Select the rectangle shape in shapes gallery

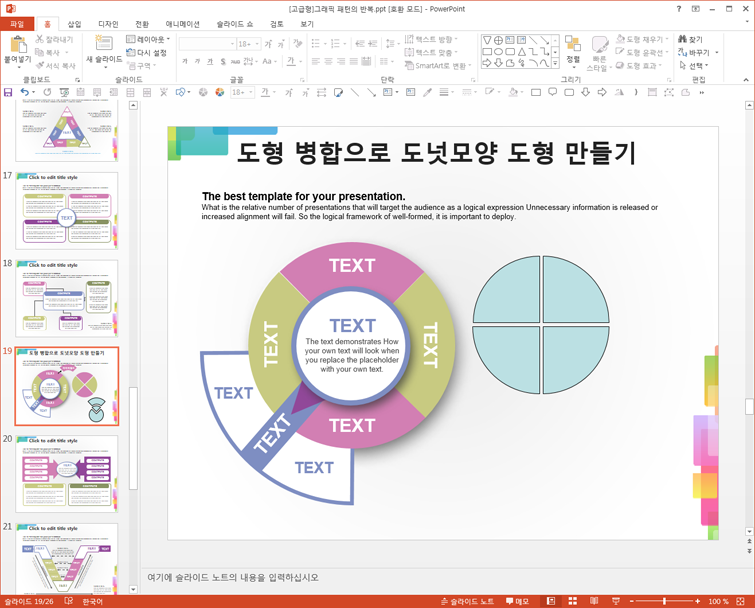tap(487, 52)
